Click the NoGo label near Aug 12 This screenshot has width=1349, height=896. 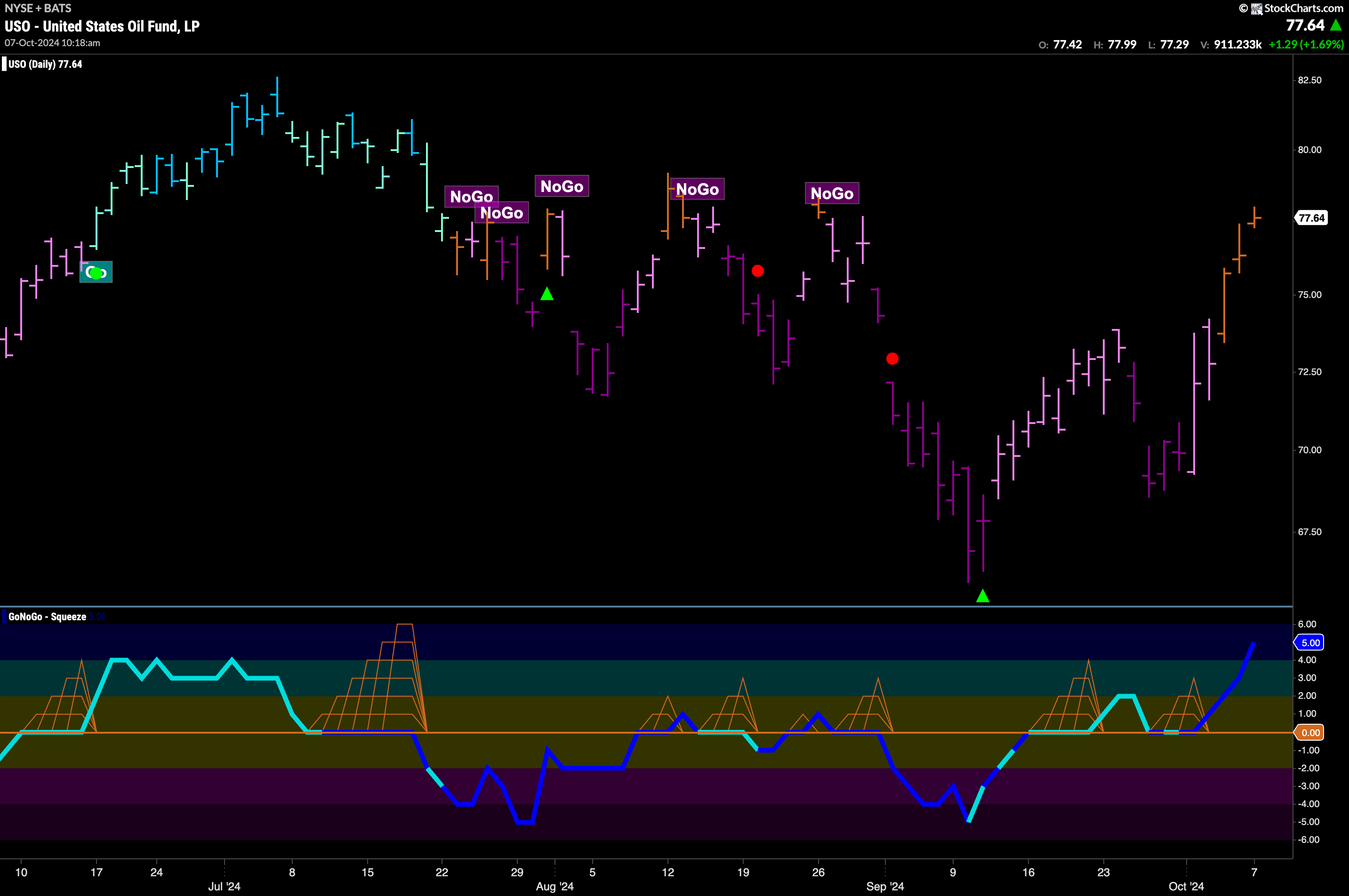pyautogui.click(x=698, y=189)
